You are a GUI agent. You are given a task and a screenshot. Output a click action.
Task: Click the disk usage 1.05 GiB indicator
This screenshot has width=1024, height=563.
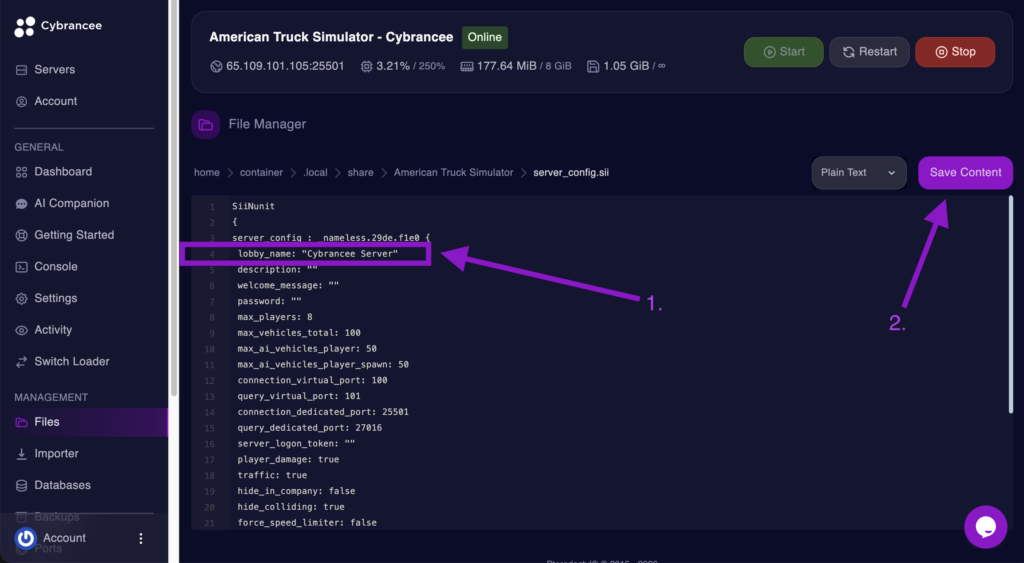point(626,66)
